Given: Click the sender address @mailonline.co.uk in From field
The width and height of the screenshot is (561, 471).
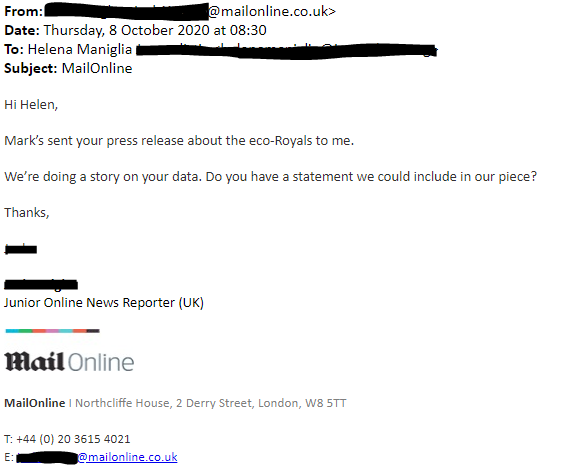Looking at the screenshot, I should pyautogui.click(x=272, y=11).
